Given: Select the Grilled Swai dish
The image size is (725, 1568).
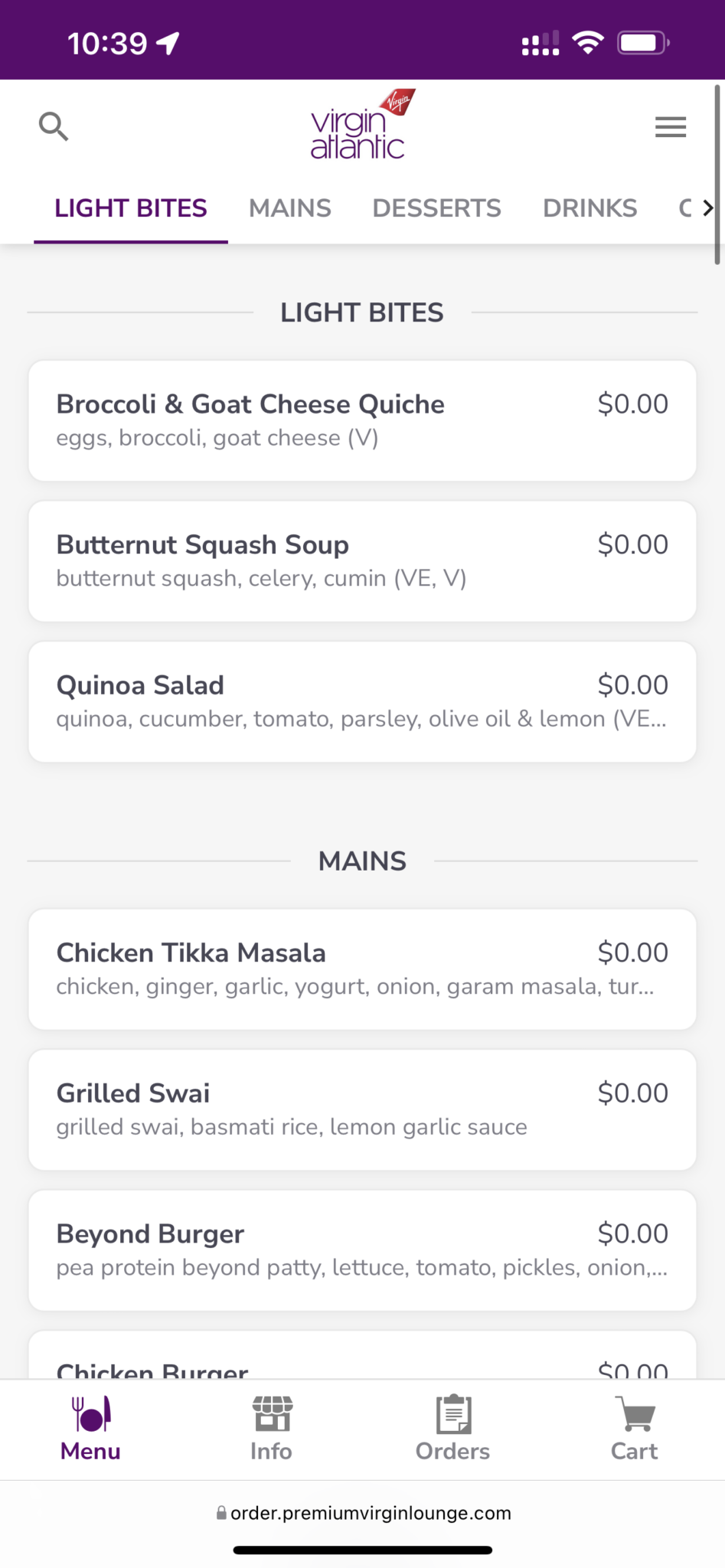Looking at the screenshot, I should pos(362,1109).
